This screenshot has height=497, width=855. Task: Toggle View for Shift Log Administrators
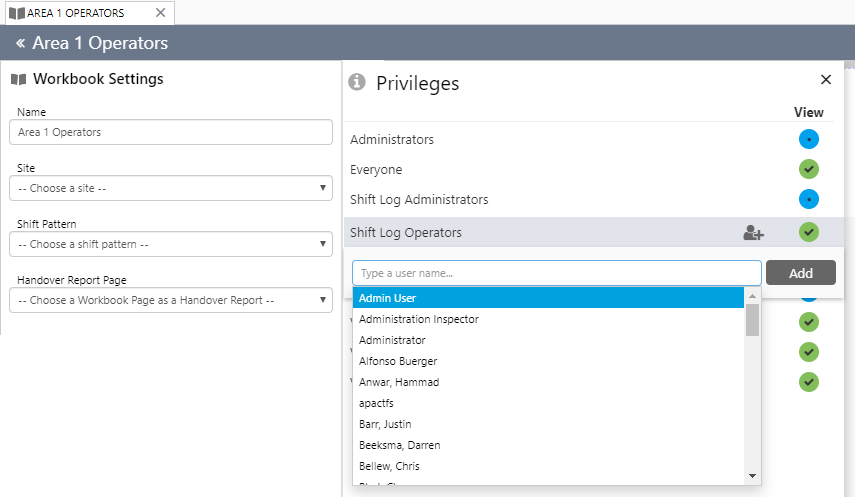[809, 200]
